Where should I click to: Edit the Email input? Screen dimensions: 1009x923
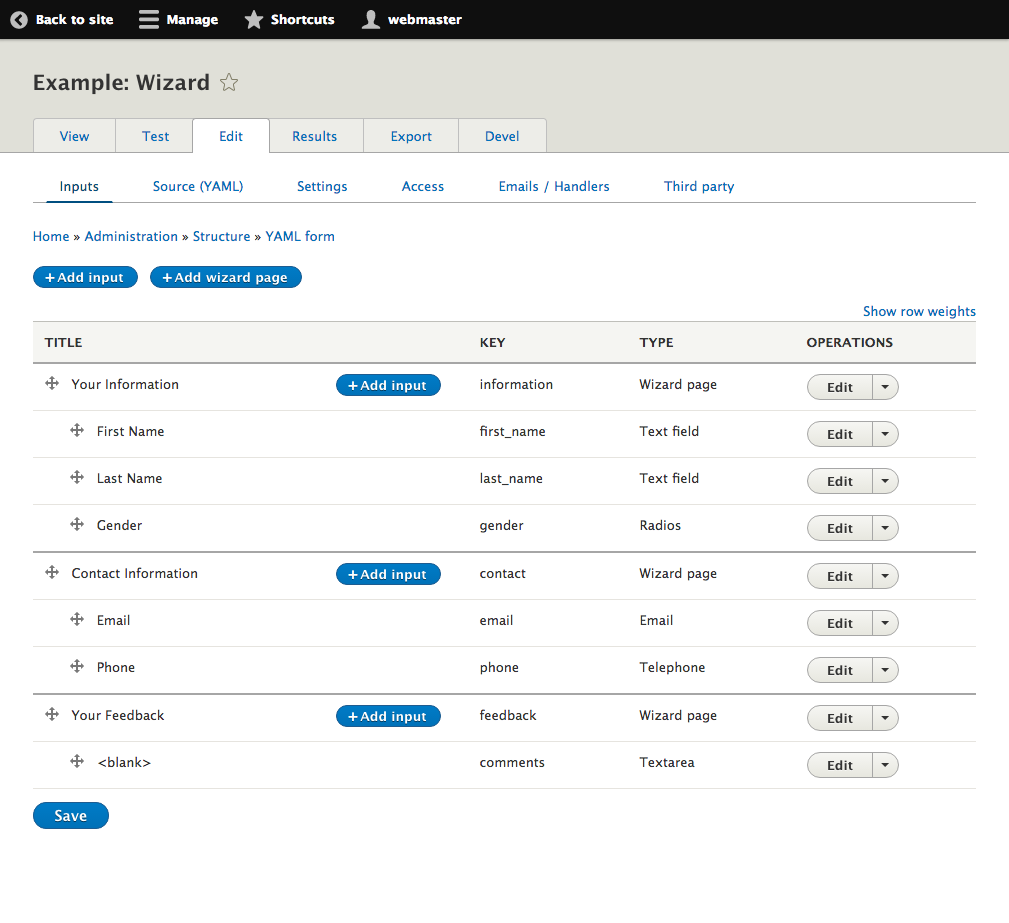click(840, 623)
